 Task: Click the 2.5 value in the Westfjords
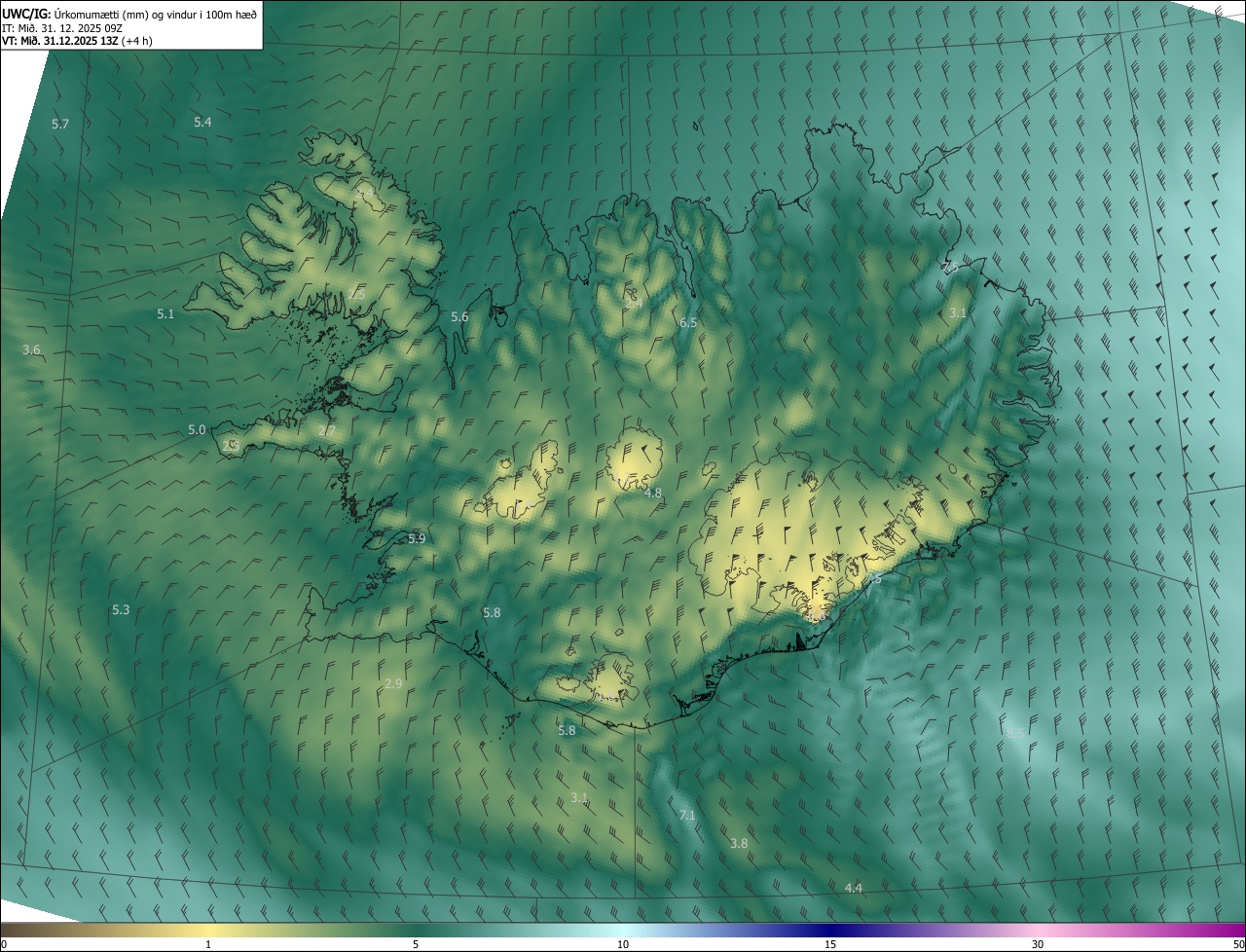[357, 294]
